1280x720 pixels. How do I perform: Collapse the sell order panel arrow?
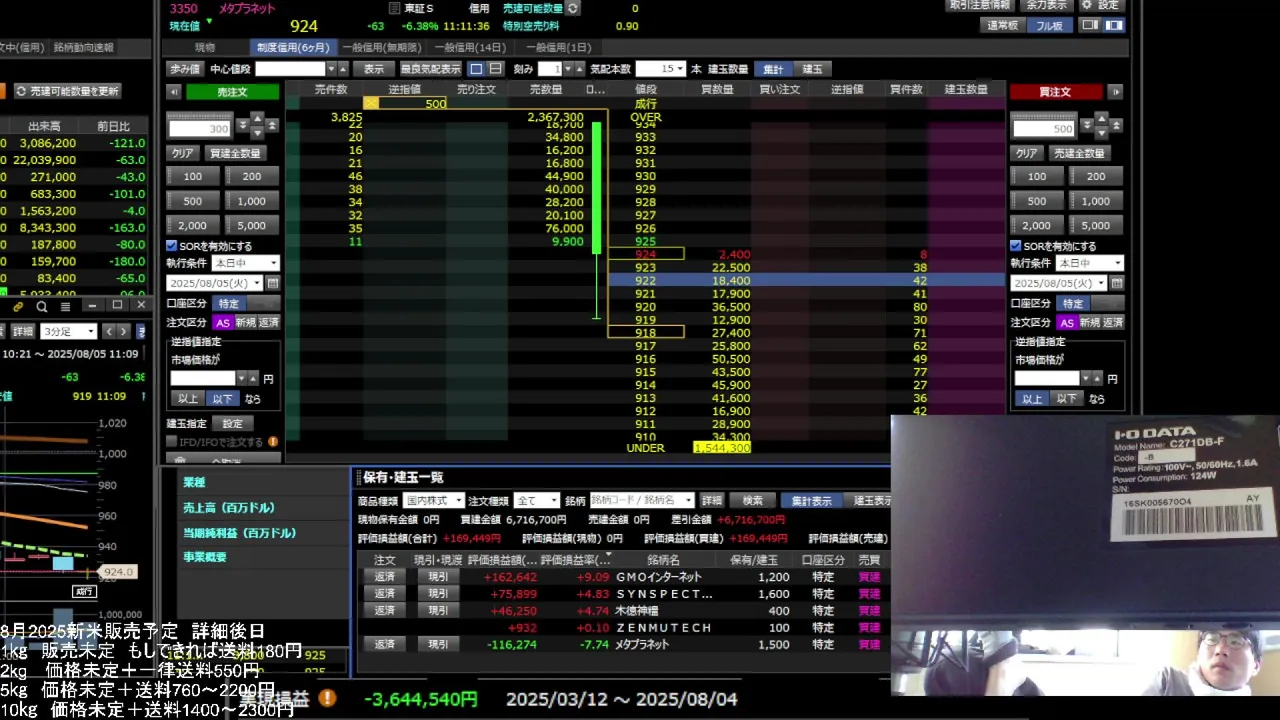pyautogui.click(x=173, y=92)
